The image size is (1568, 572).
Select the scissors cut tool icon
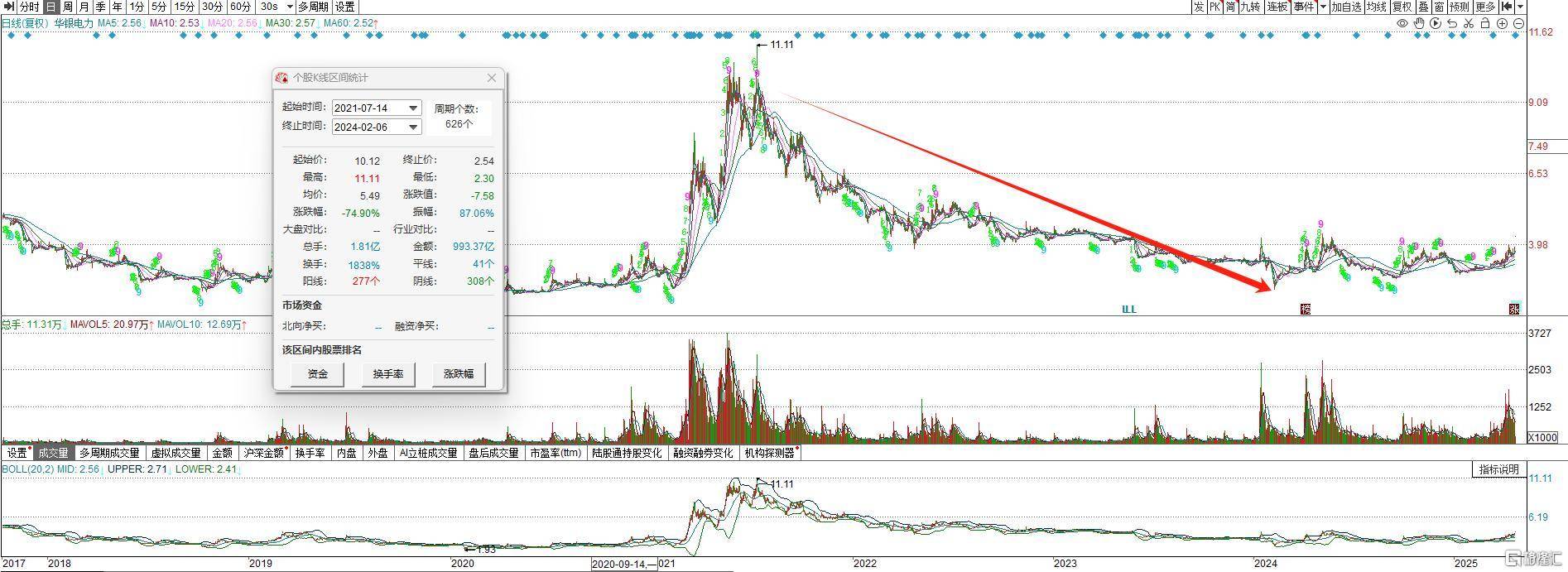pos(1469,23)
